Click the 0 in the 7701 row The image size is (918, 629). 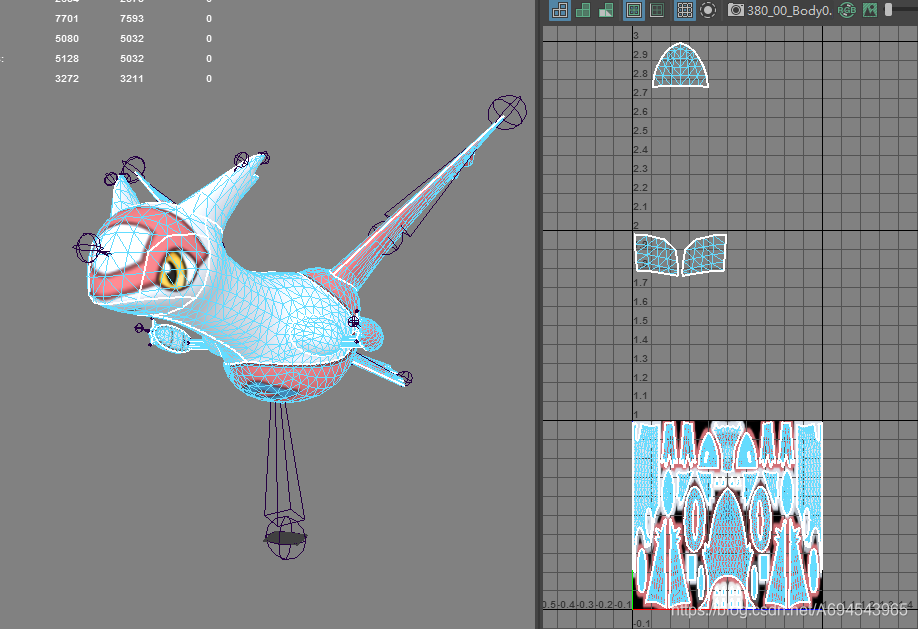pyautogui.click(x=209, y=19)
